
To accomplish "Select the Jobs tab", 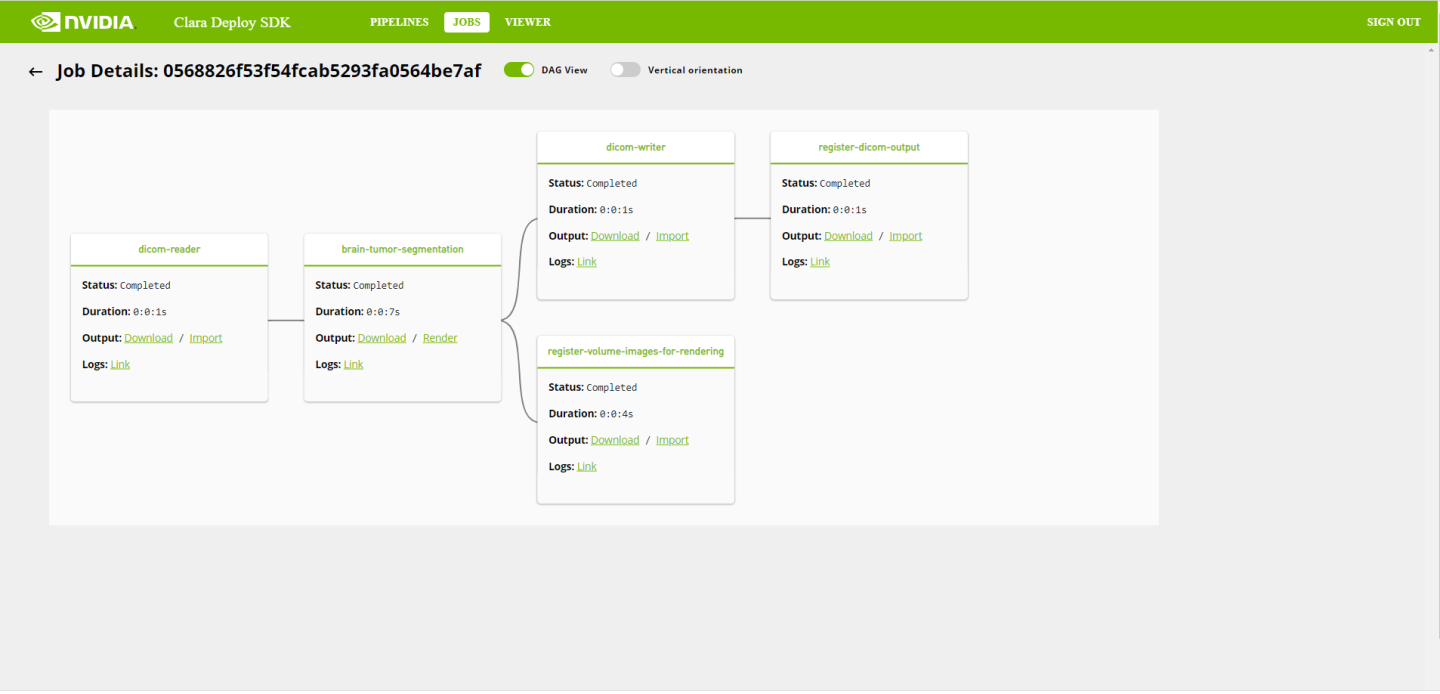I will point(466,22).
